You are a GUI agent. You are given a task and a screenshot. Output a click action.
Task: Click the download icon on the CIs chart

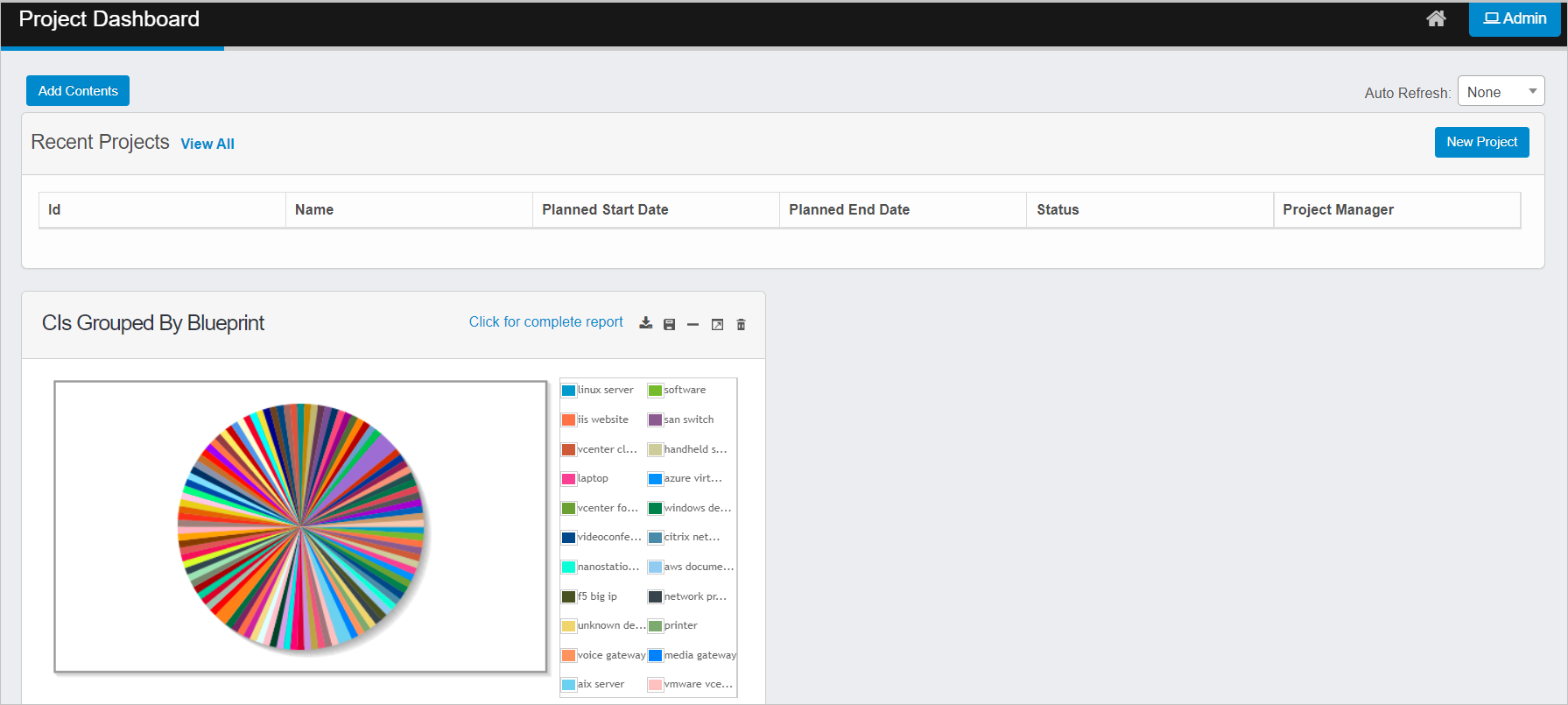[645, 323]
